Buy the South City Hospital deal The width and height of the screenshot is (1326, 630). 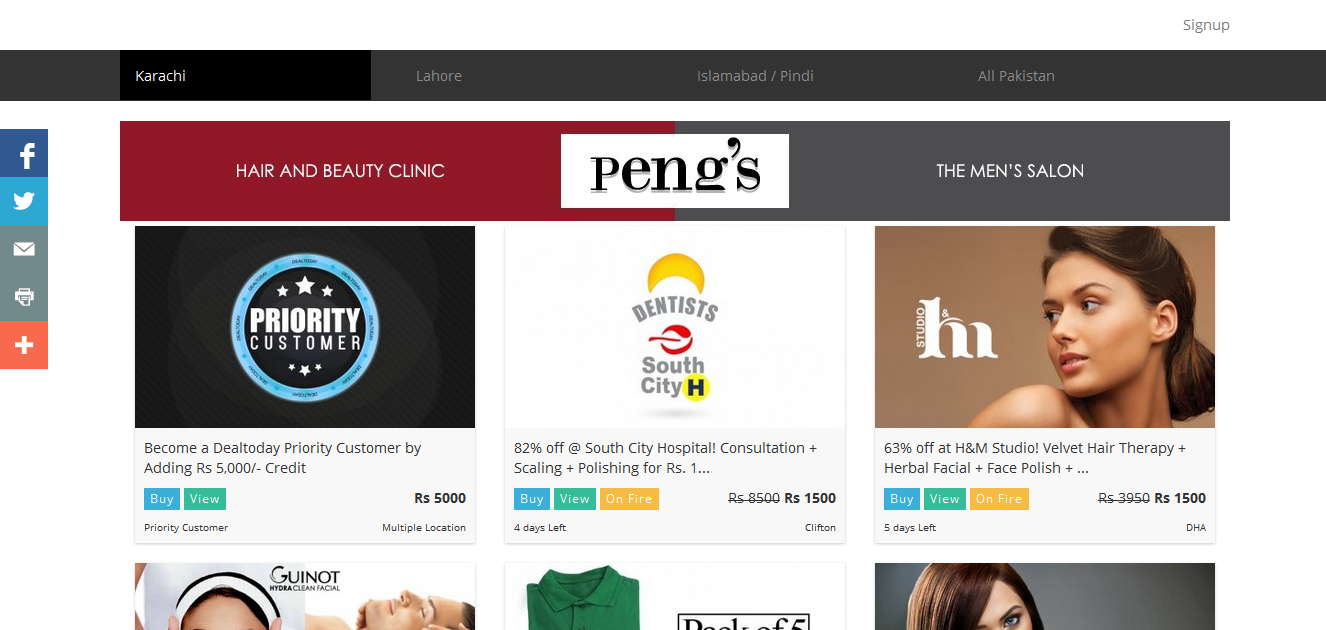coord(532,499)
